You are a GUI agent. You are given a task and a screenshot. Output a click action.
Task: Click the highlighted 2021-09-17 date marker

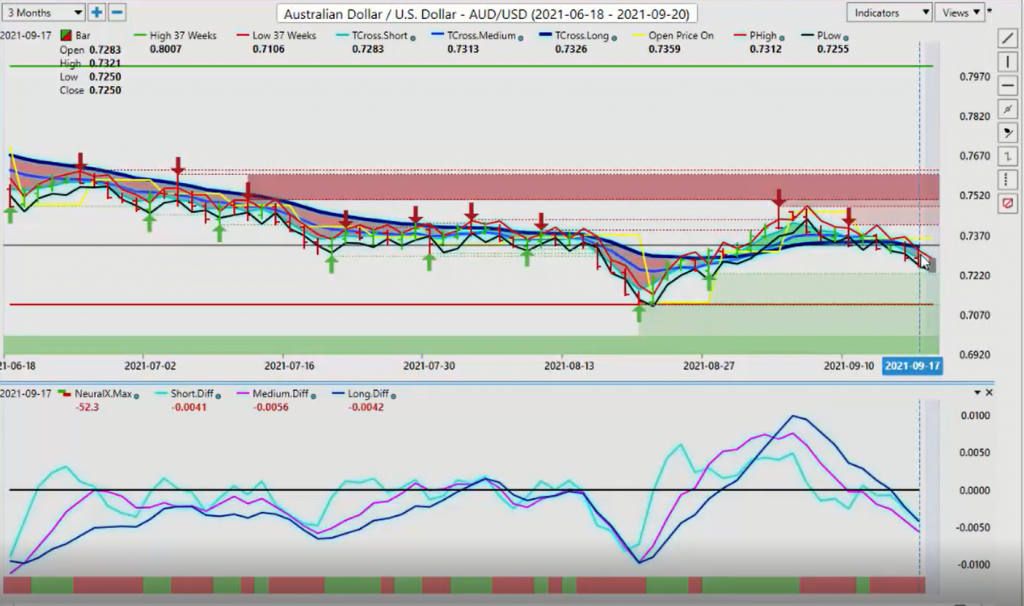(912, 366)
